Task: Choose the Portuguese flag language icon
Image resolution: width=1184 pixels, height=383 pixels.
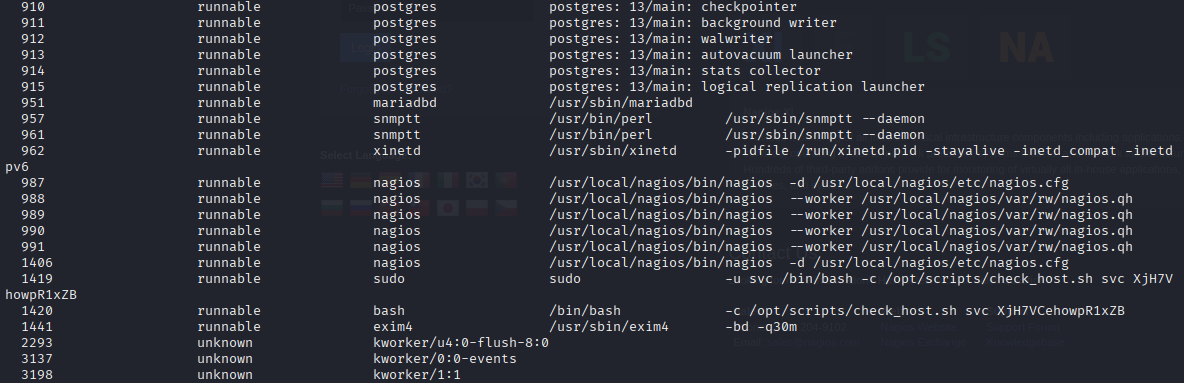Action: [x=506, y=180]
